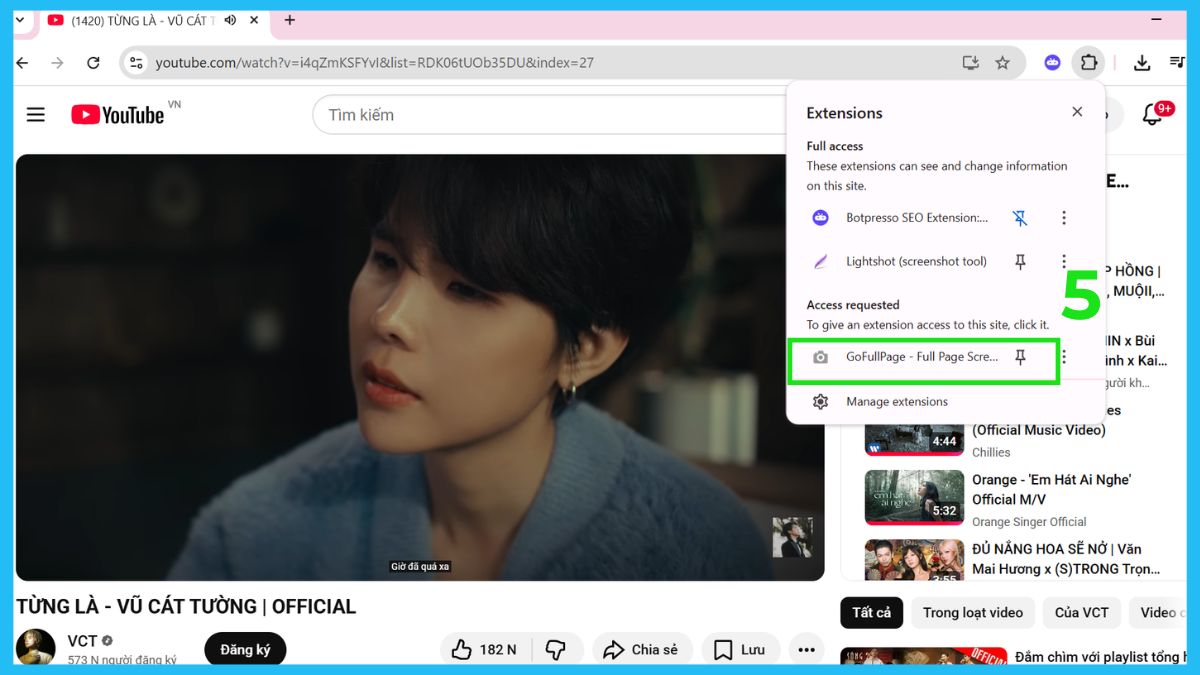Open more options for Lightshot extension
The width and height of the screenshot is (1200, 675).
[1064, 262]
